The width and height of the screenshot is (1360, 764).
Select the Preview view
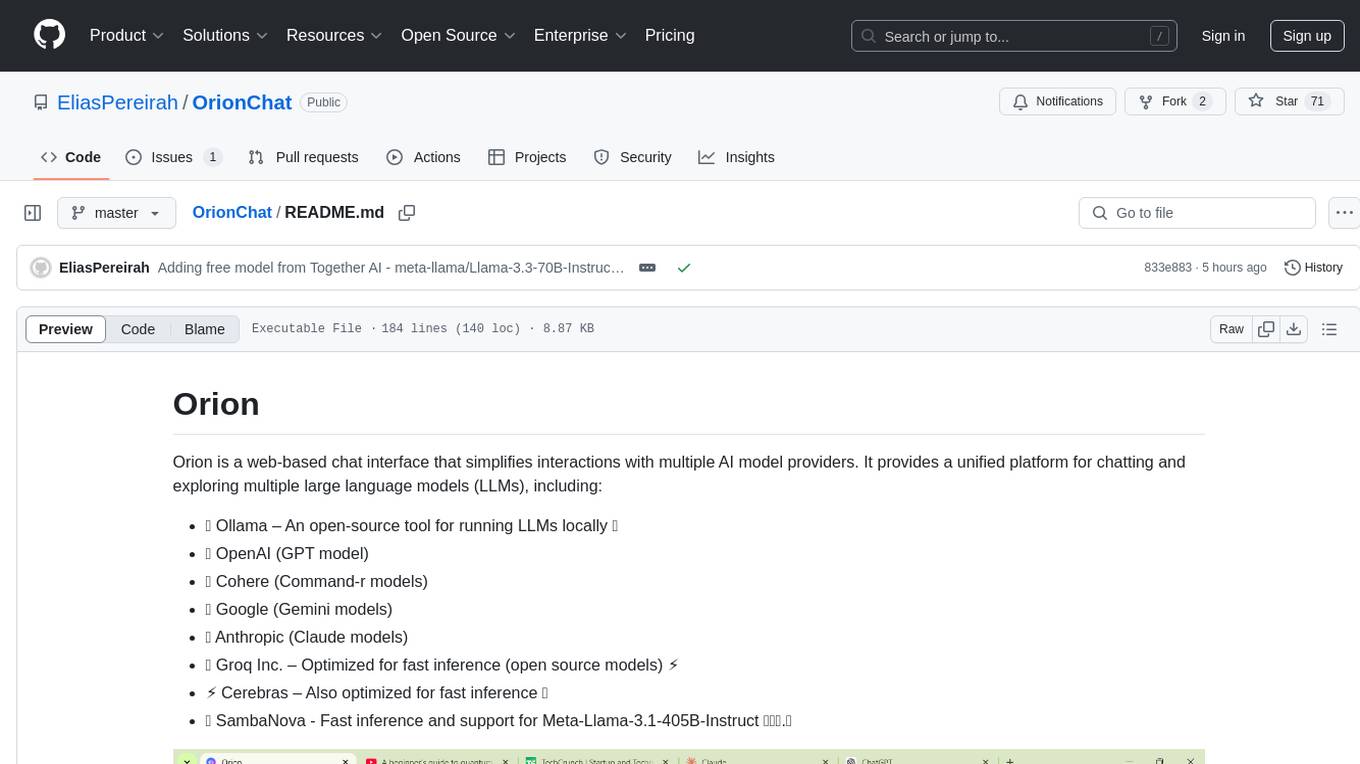click(x=66, y=329)
